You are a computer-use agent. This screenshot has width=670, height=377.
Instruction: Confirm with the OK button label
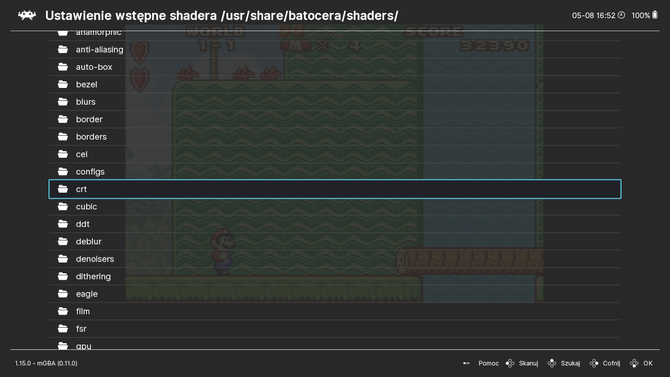[648, 363]
